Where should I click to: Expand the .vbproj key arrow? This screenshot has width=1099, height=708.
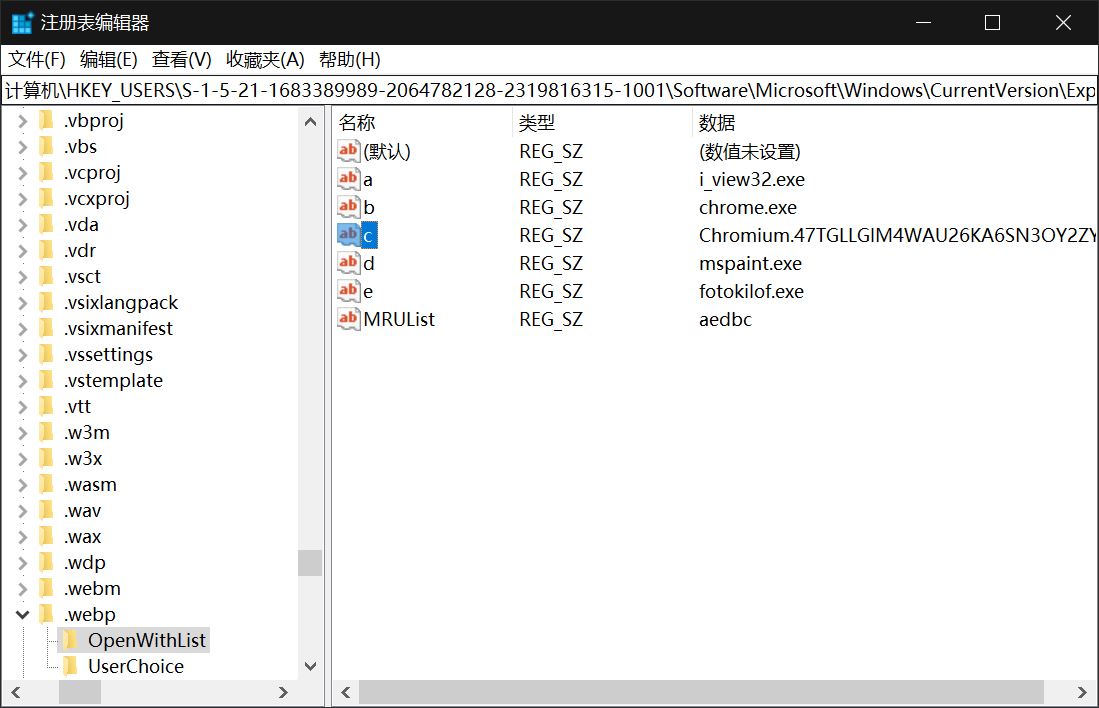22,121
